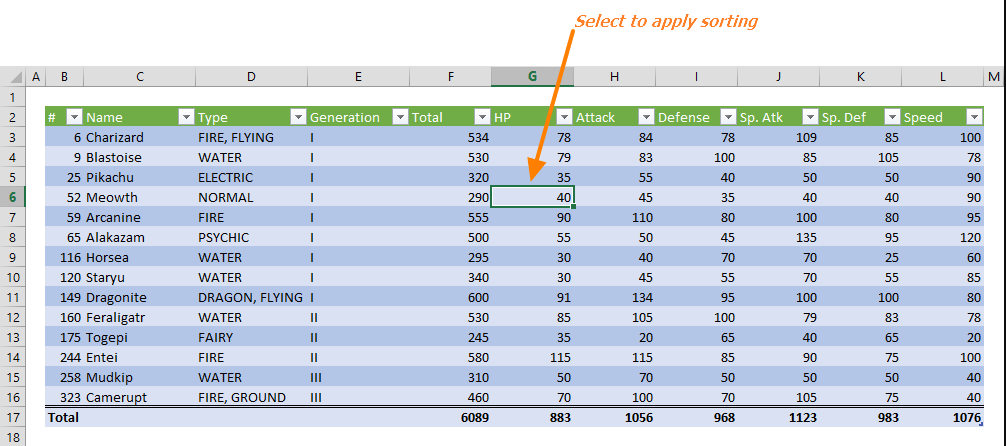Click the Entei name cell

click(139, 357)
